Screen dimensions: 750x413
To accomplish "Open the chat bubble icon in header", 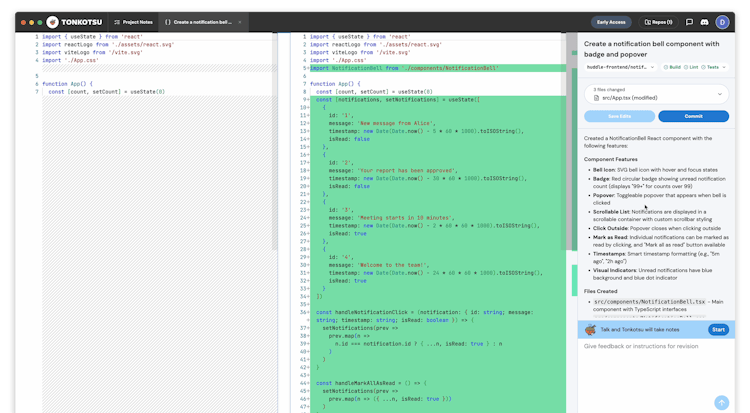I will point(690,21).
